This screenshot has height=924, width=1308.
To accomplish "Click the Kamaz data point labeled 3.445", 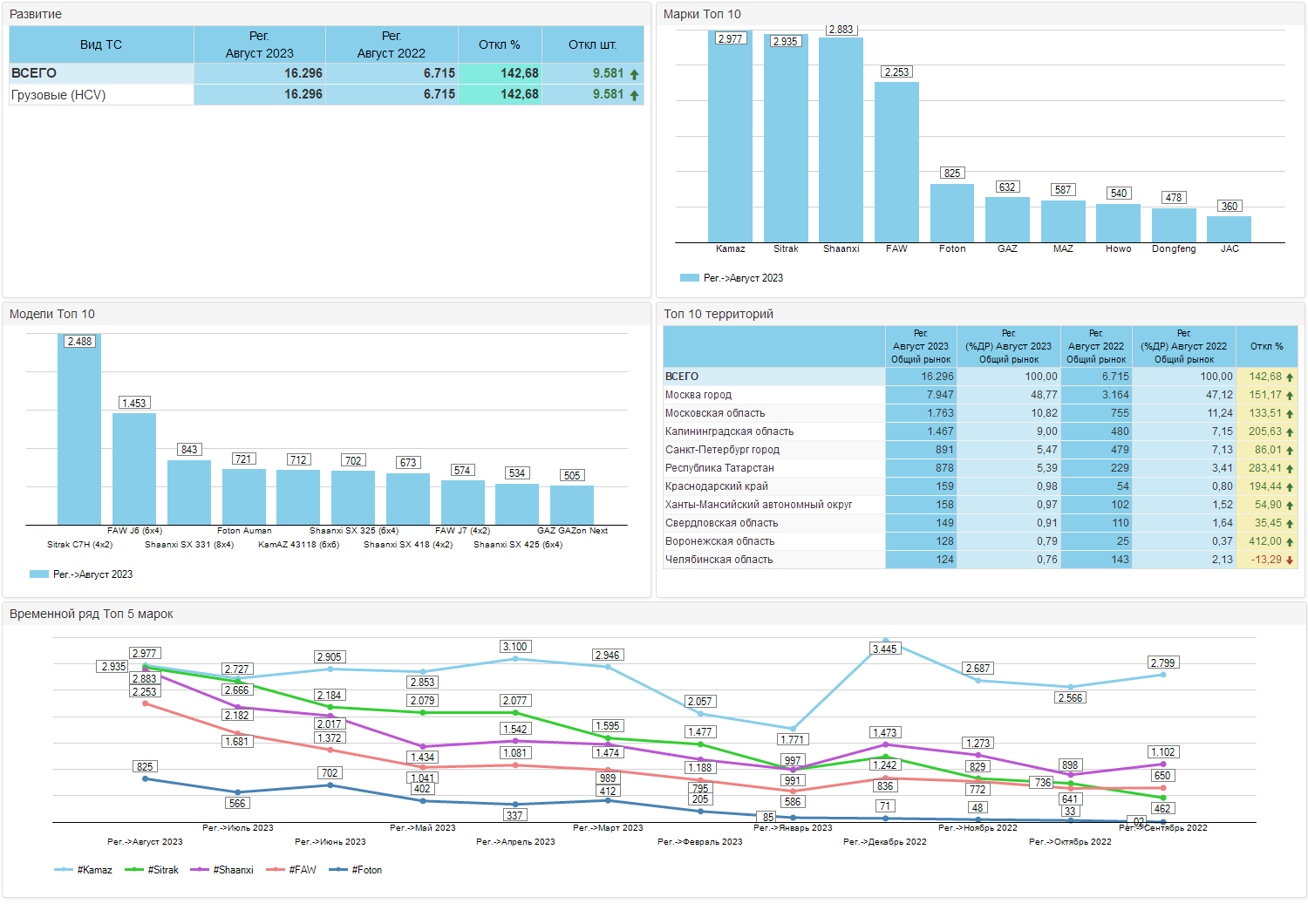I will 886,641.
